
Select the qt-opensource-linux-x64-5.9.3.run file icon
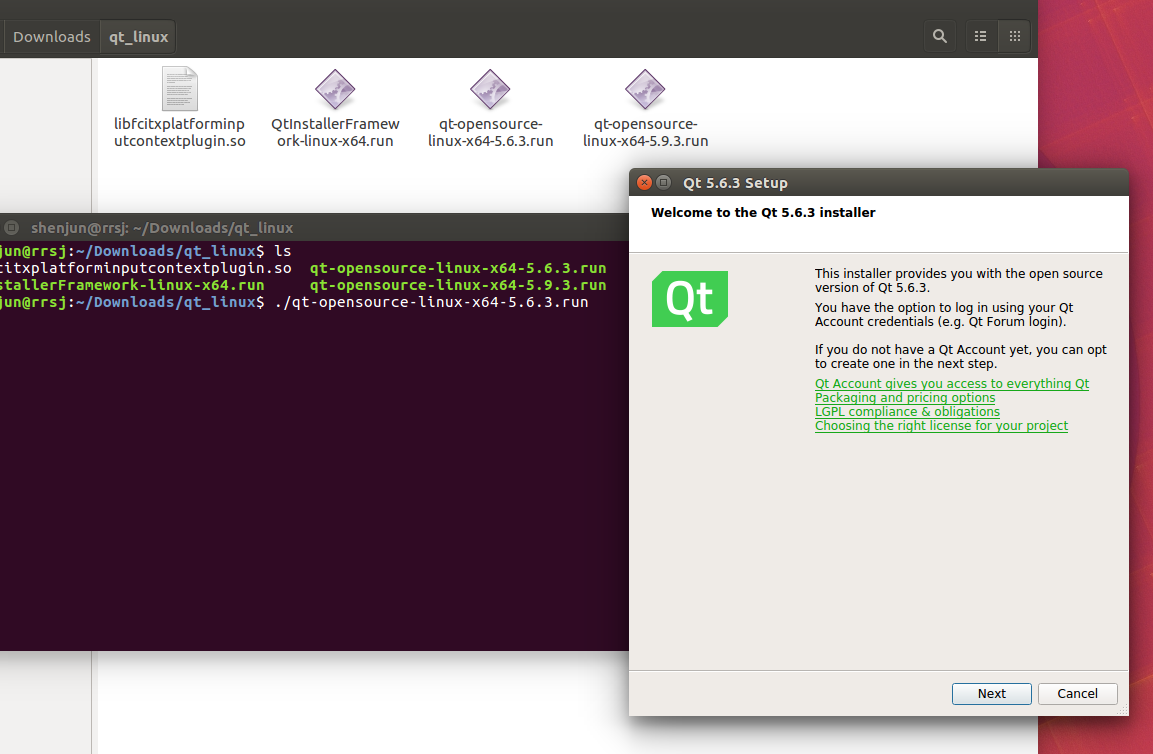tap(645, 88)
